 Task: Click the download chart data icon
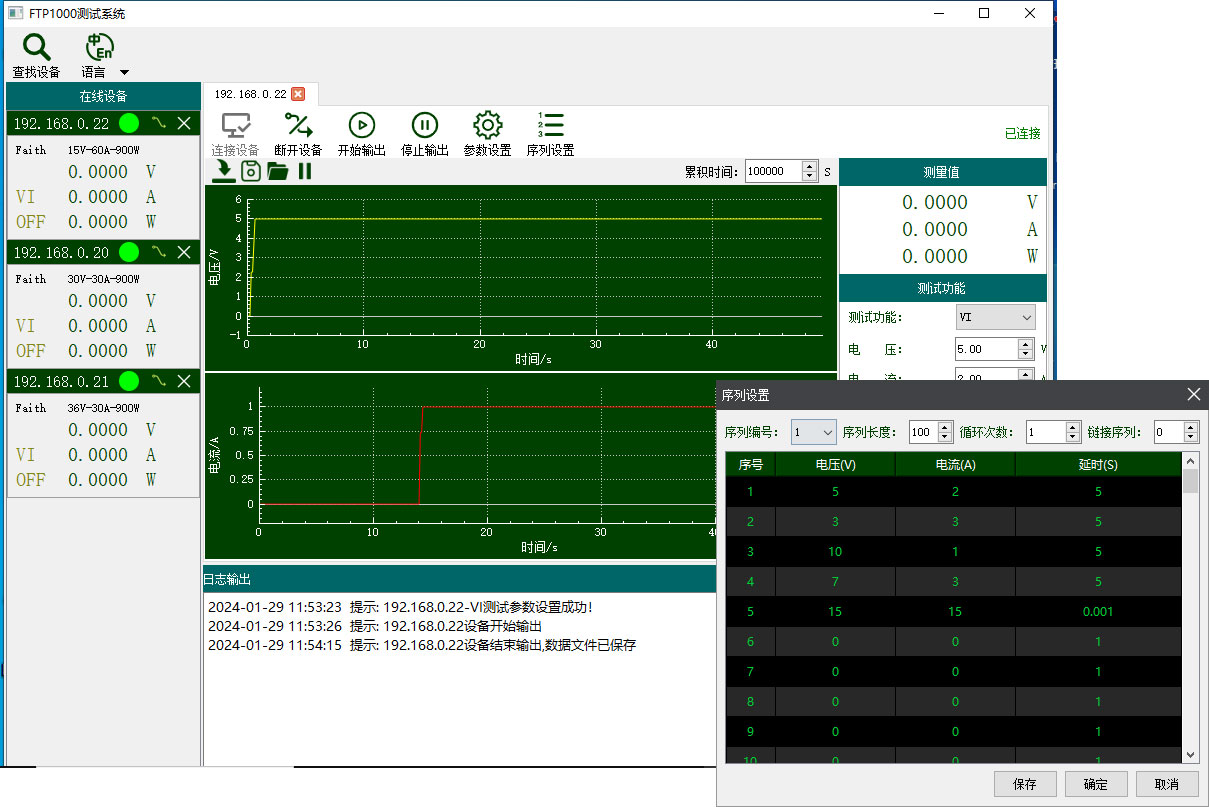224,171
